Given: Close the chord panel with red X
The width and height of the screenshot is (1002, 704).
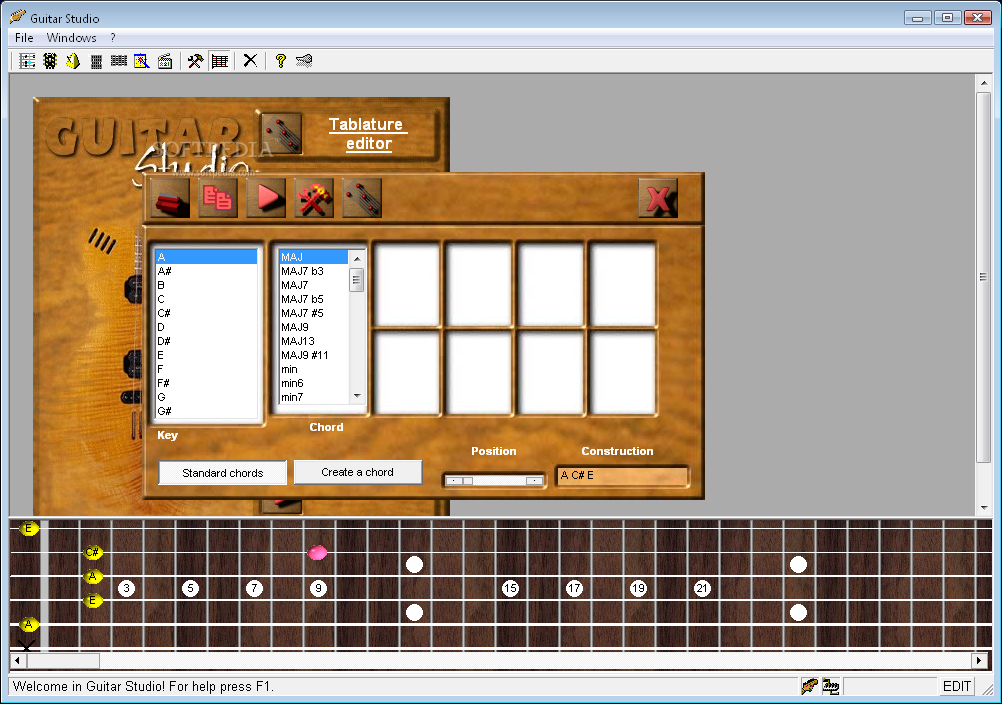Looking at the screenshot, I should coord(658,198).
